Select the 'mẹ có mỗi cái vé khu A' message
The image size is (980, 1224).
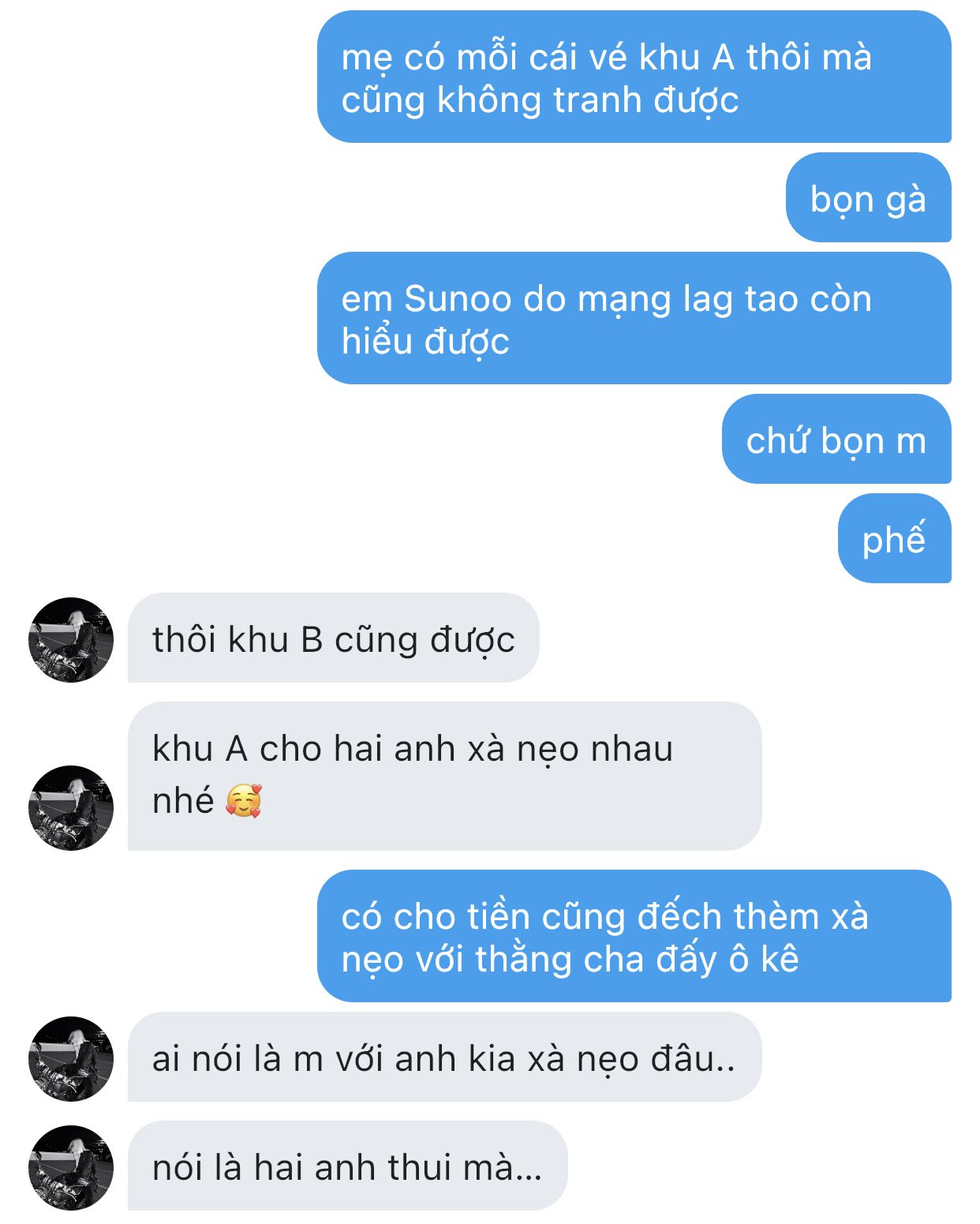[634, 77]
